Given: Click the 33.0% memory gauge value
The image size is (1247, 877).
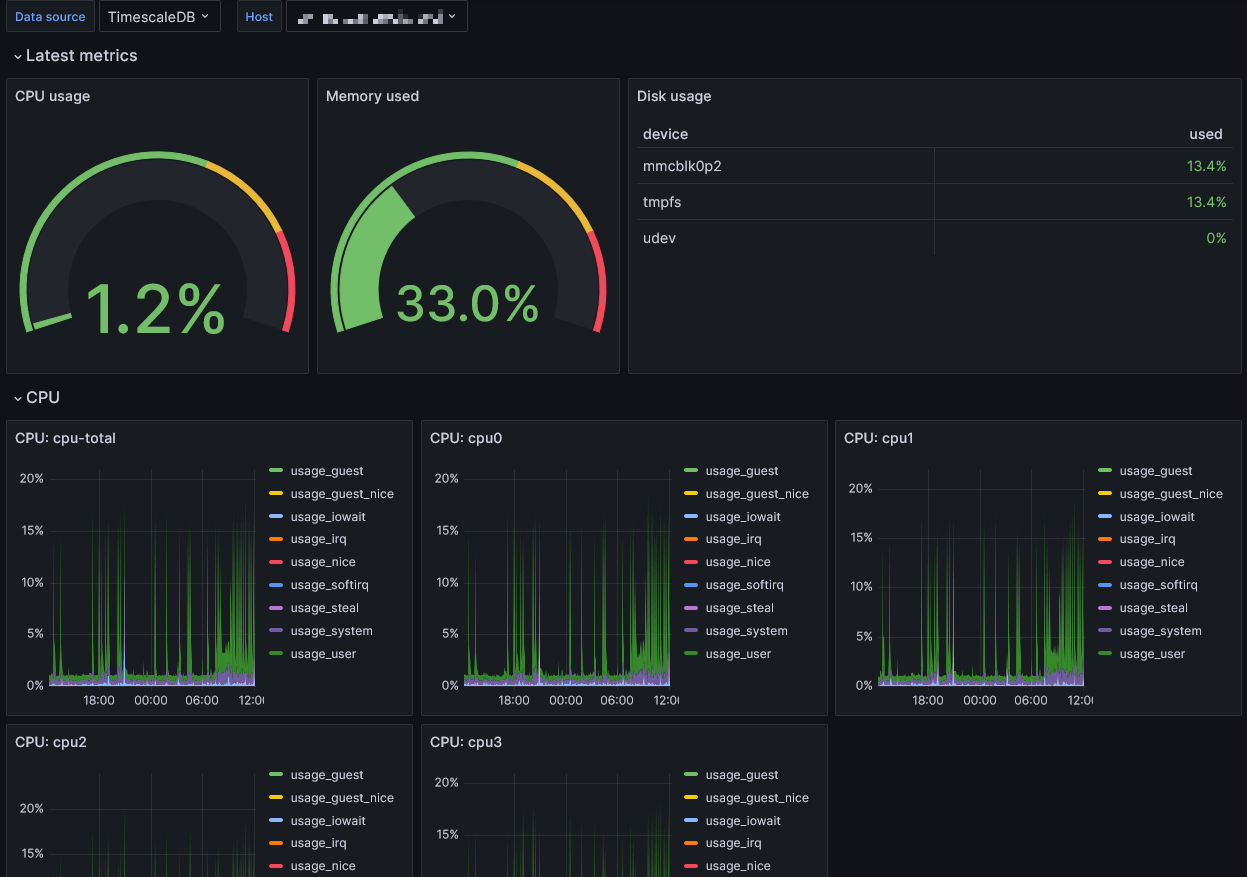Looking at the screenshot, I should pyautogui.click(x=467, y=304).
